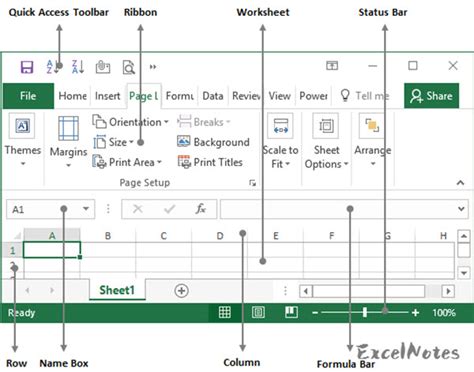Expand Quick Access Toolbar overflow arrows
This screenshot has height=372, width=474.
point(153,67)
